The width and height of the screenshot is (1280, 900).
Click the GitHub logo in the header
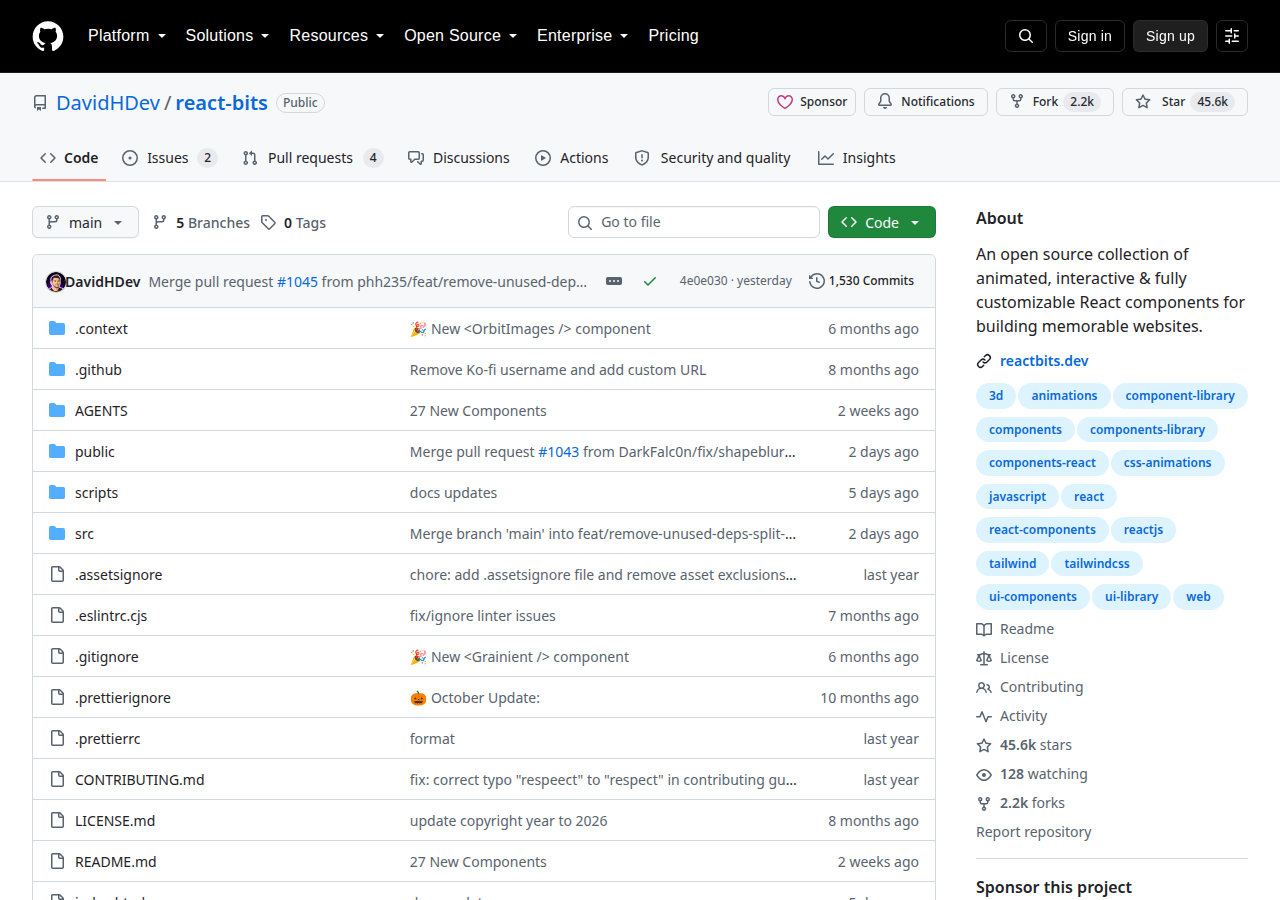coord(48,36)
